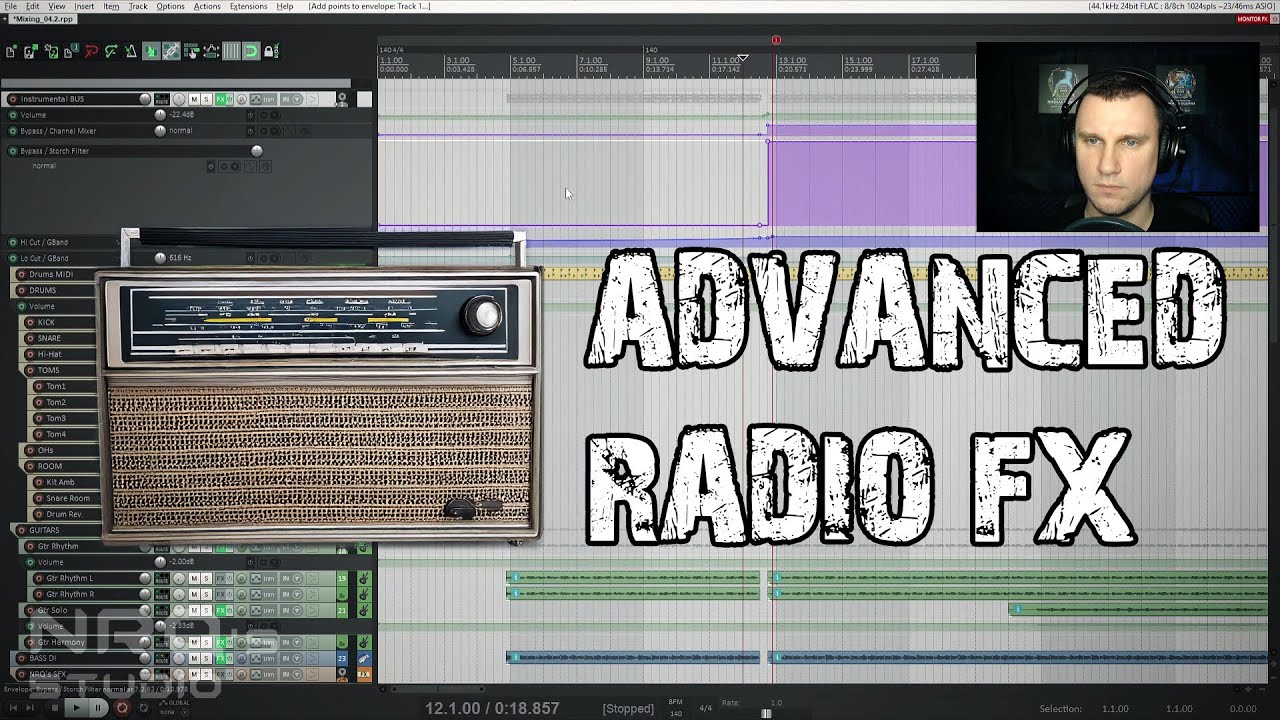This screenshot has height=720, width=1280.
Task: Open routing for Gtr Rhythm R track
Action: tap(162, 594)
